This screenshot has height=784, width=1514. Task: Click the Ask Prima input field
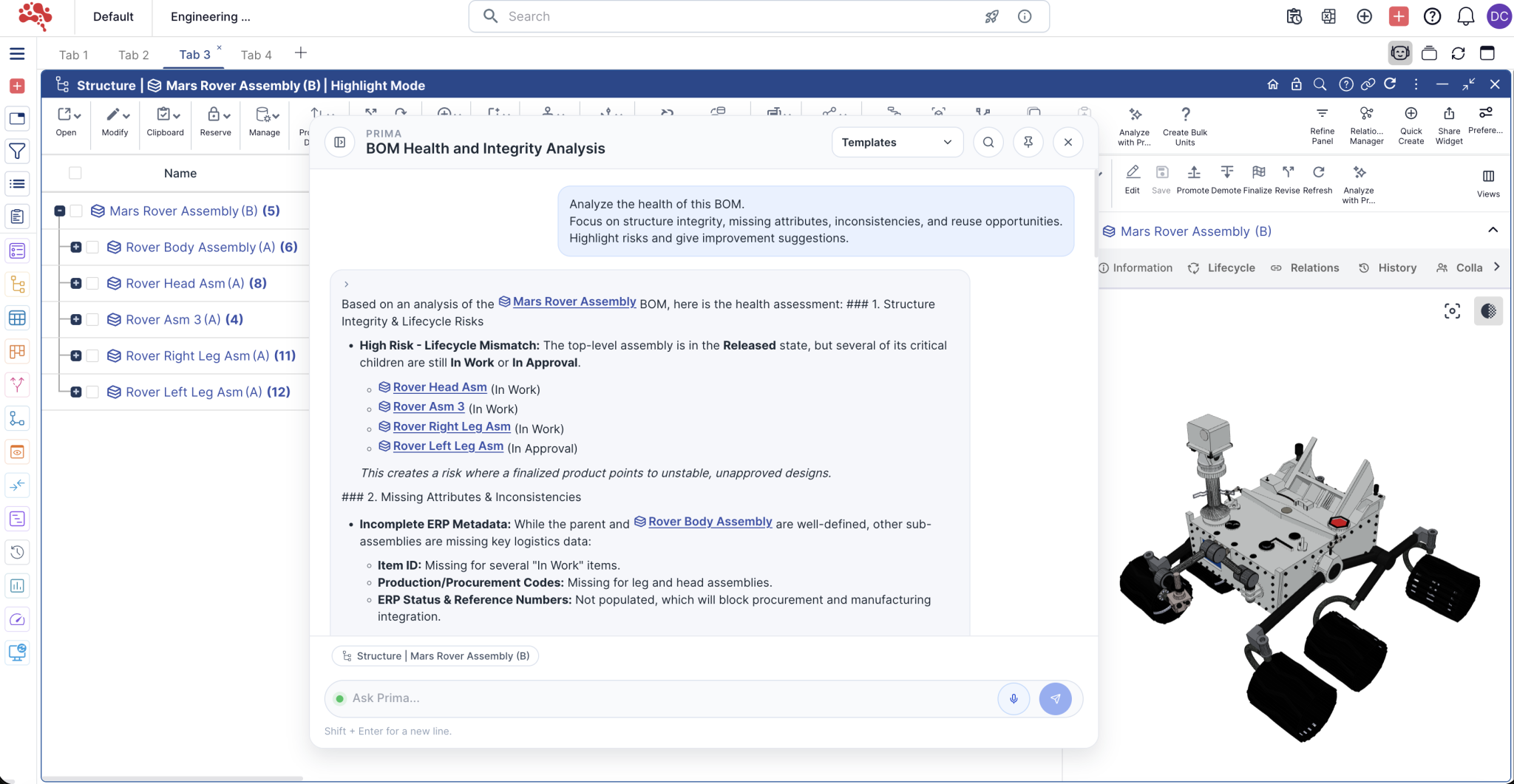pyautogui.click(x=665, y=698)
